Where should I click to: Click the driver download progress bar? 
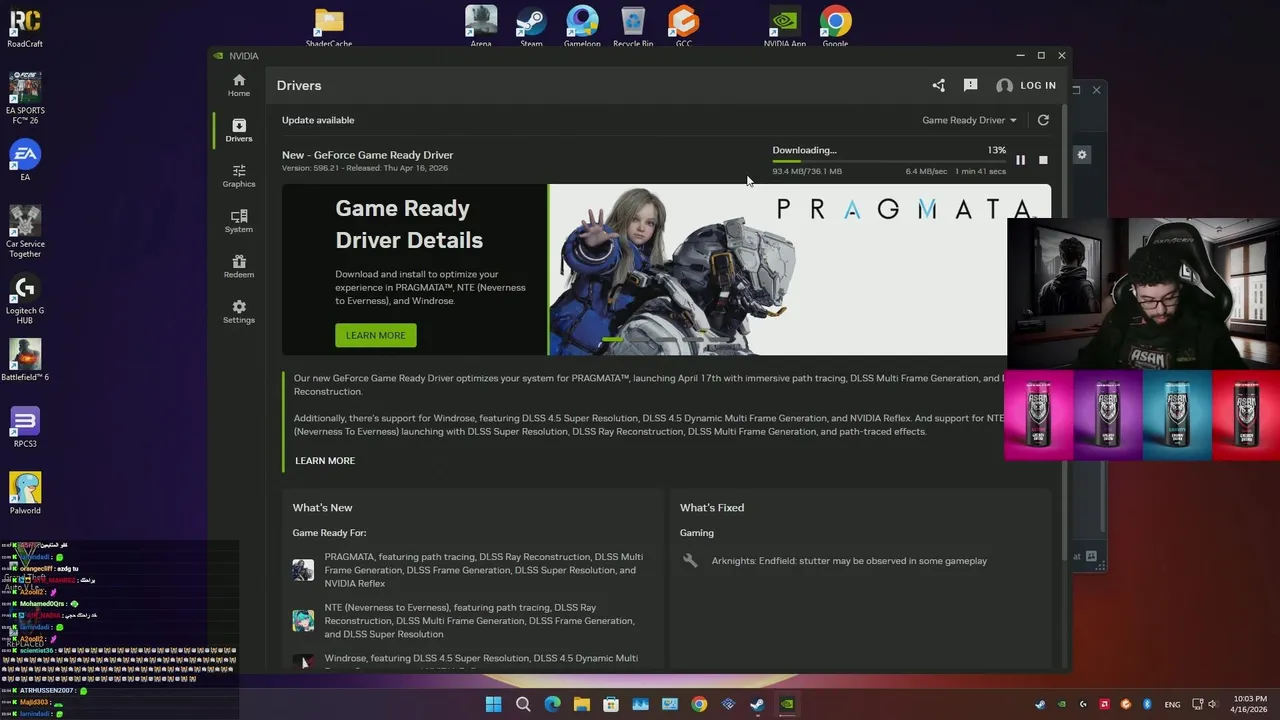coord(889,161)
